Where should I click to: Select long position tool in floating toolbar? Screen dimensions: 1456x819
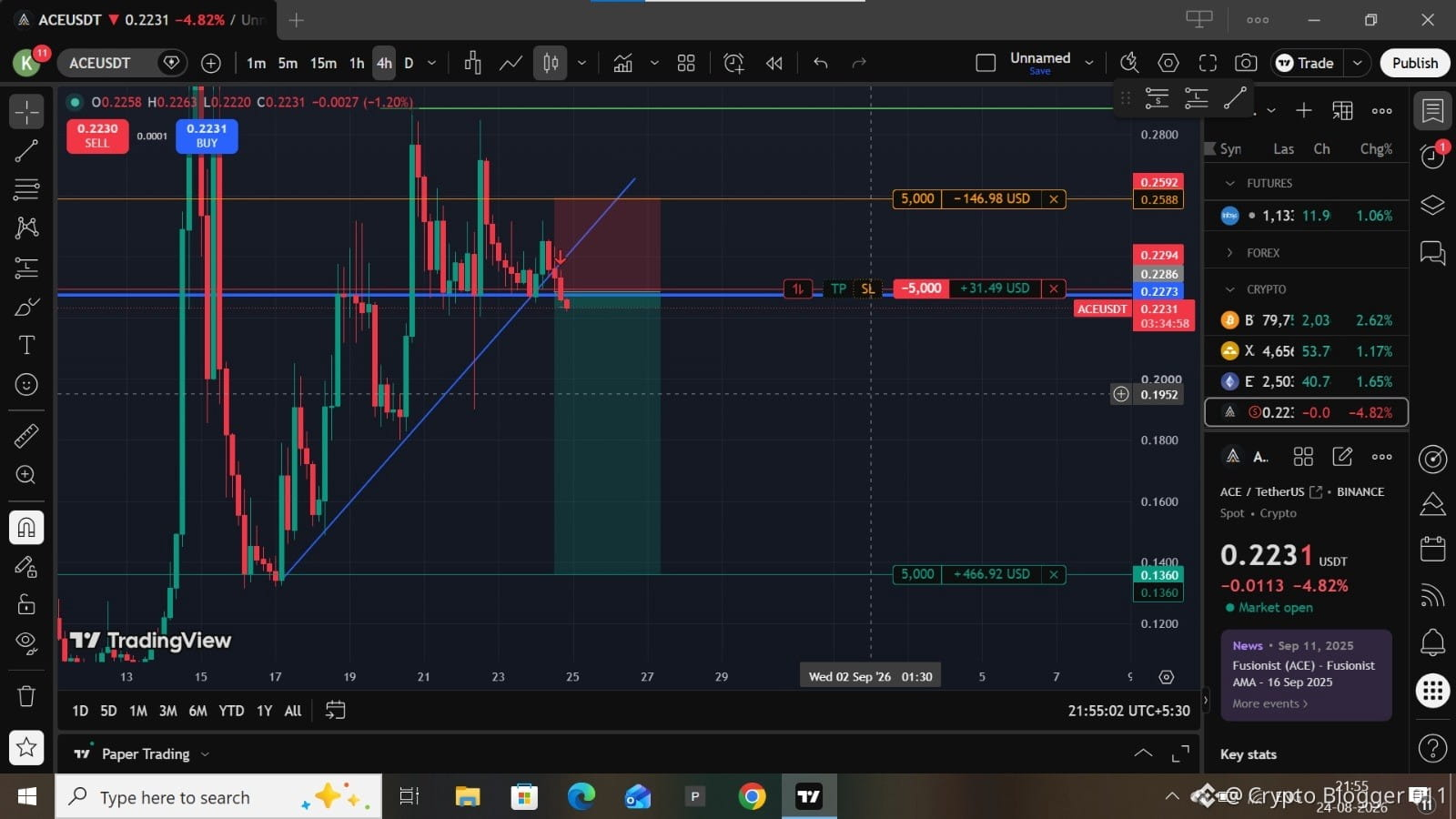(1196, 98)
